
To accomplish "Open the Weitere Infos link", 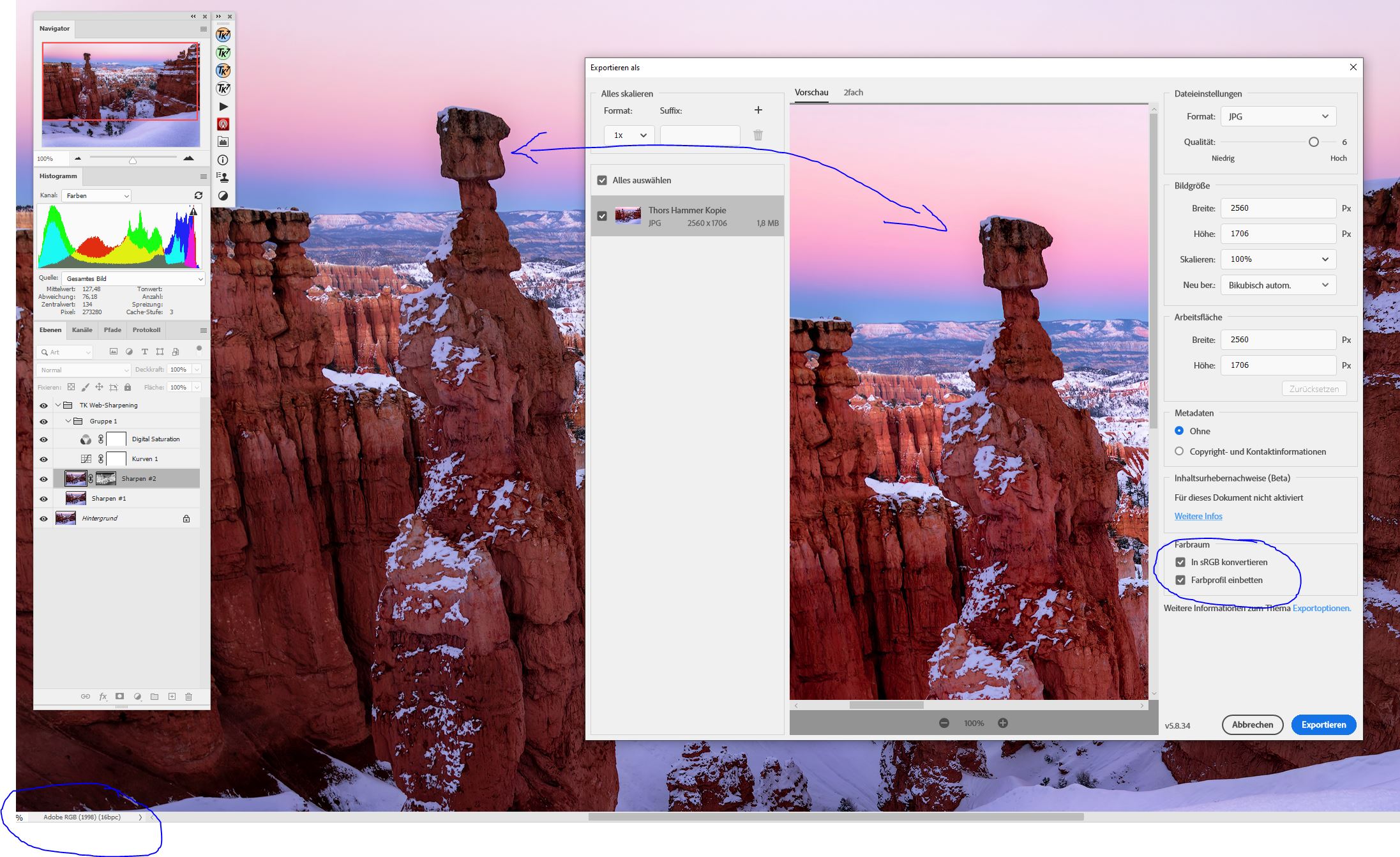I will point(1198,516).
